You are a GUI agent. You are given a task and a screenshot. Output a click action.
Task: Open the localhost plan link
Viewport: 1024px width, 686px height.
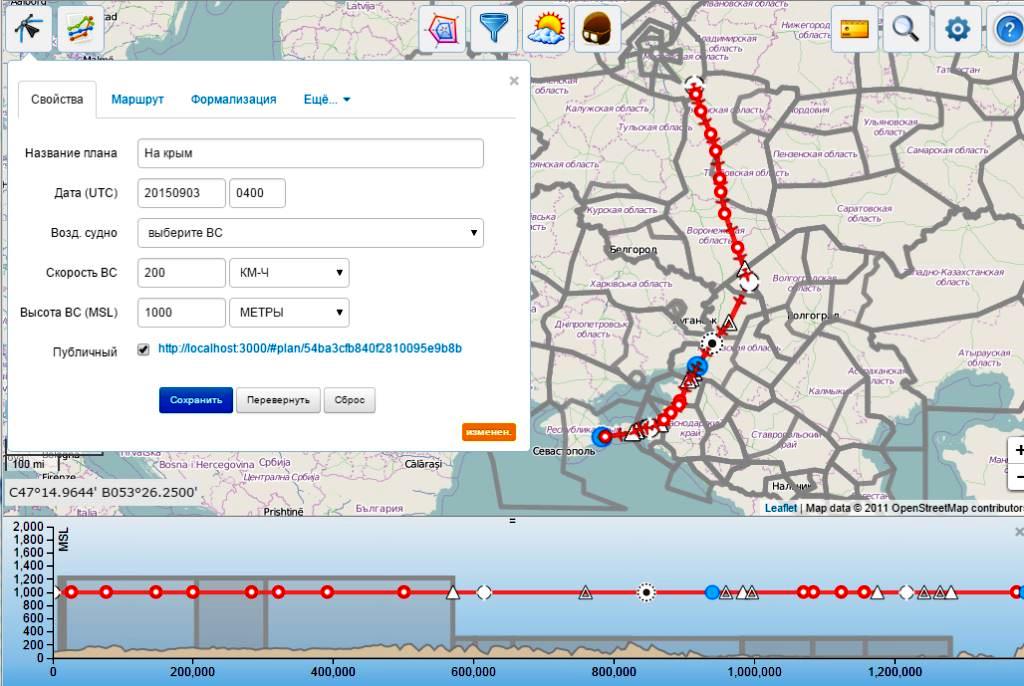tap(309, 349)
